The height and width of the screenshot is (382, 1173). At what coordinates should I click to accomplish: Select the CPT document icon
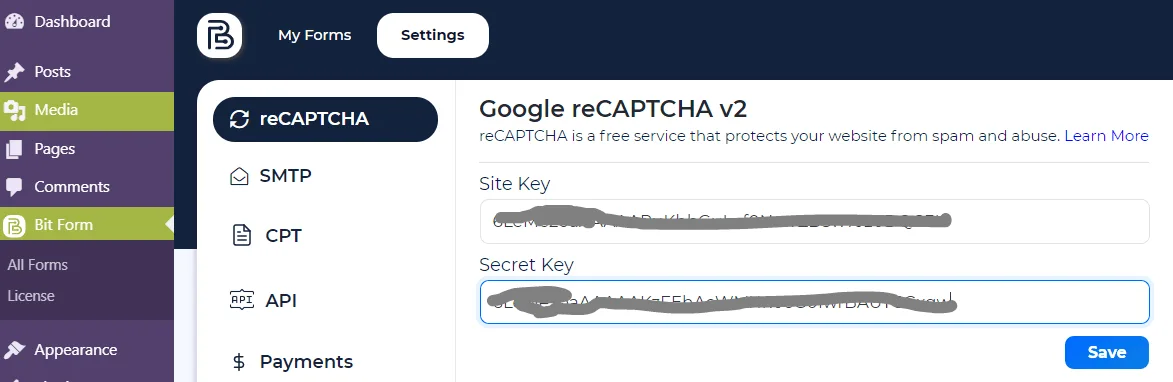(x=241, y=235)
